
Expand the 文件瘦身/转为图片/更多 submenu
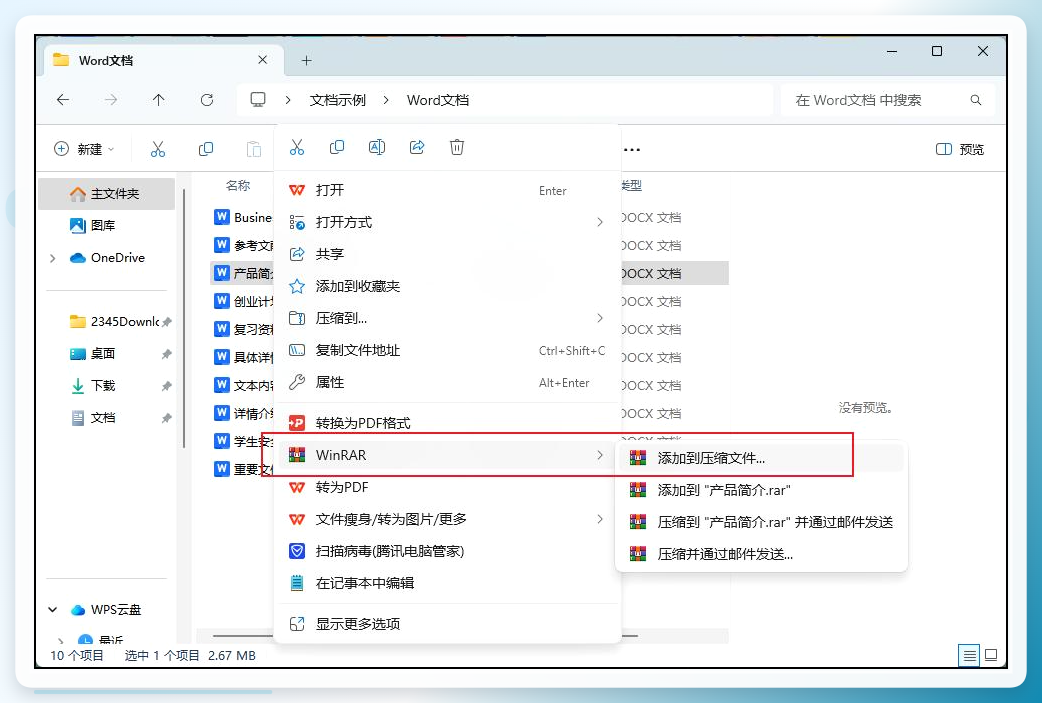[x=599, y=519]
